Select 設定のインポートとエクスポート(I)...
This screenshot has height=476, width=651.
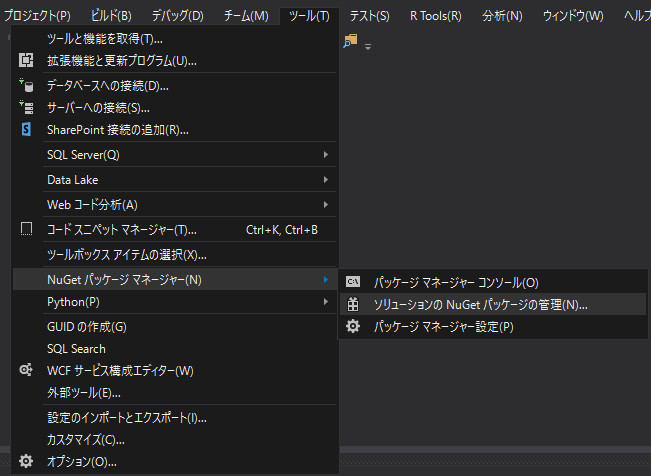[175, 417]
